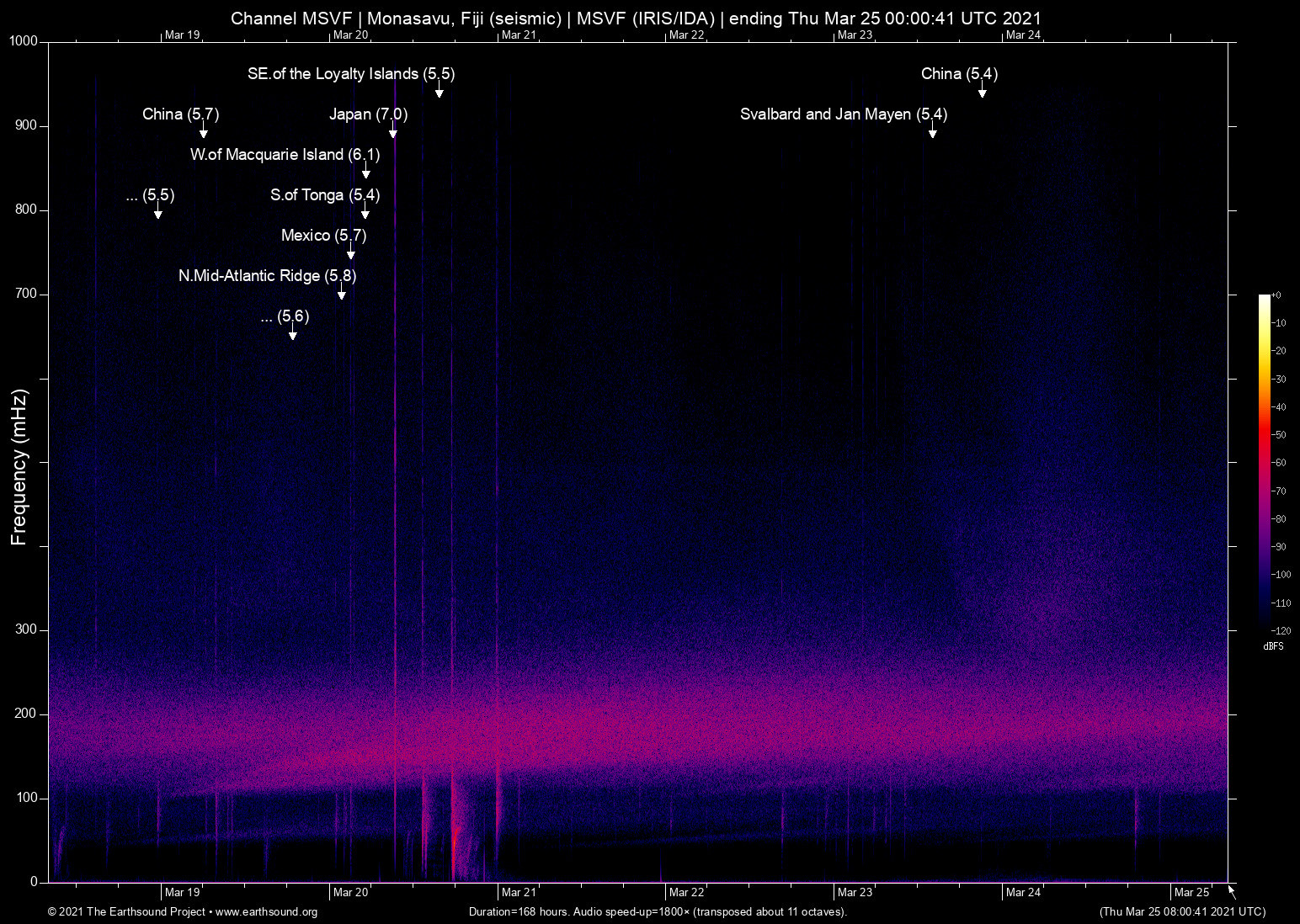This screenshot has height=924, width=1300.
Task: Click the arrow marker below Japan (7.0)
Action: tap(392, 133)
